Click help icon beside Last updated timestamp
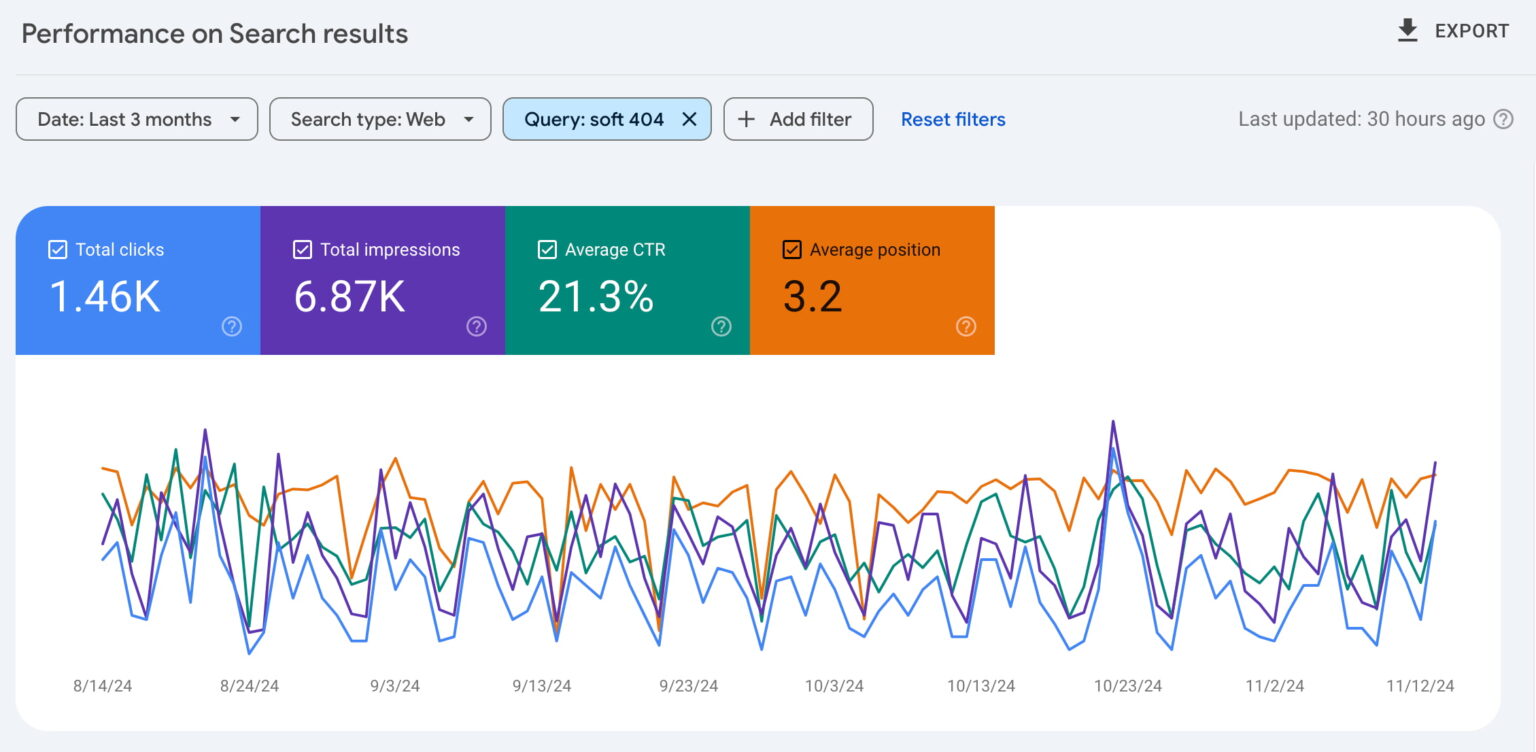This screenshot has width=1536, height=752. click(x=1503, y=119)
